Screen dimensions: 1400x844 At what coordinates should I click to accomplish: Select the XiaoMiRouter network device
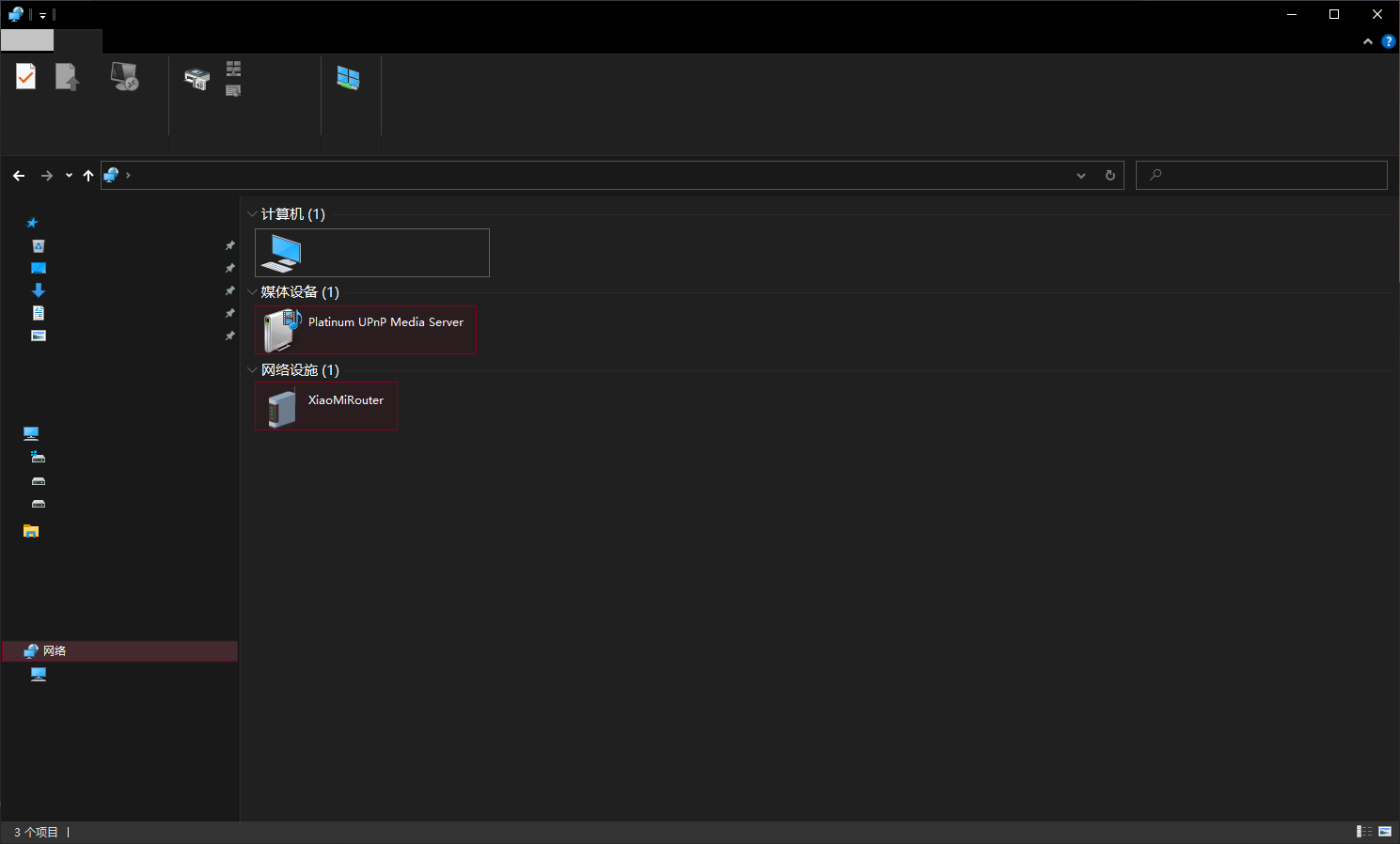tap(326, 406)
